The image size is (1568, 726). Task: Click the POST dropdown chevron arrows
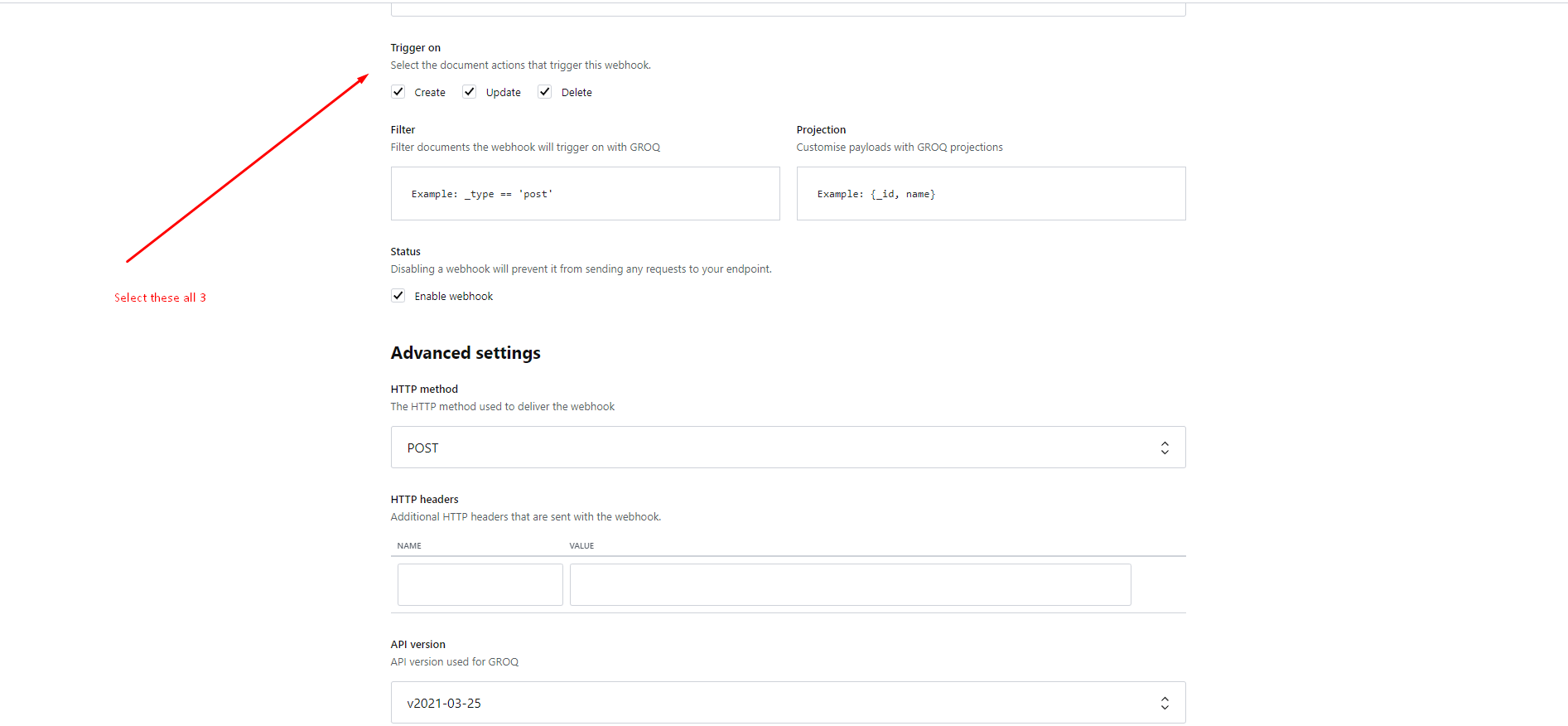tap(1165, 448)
